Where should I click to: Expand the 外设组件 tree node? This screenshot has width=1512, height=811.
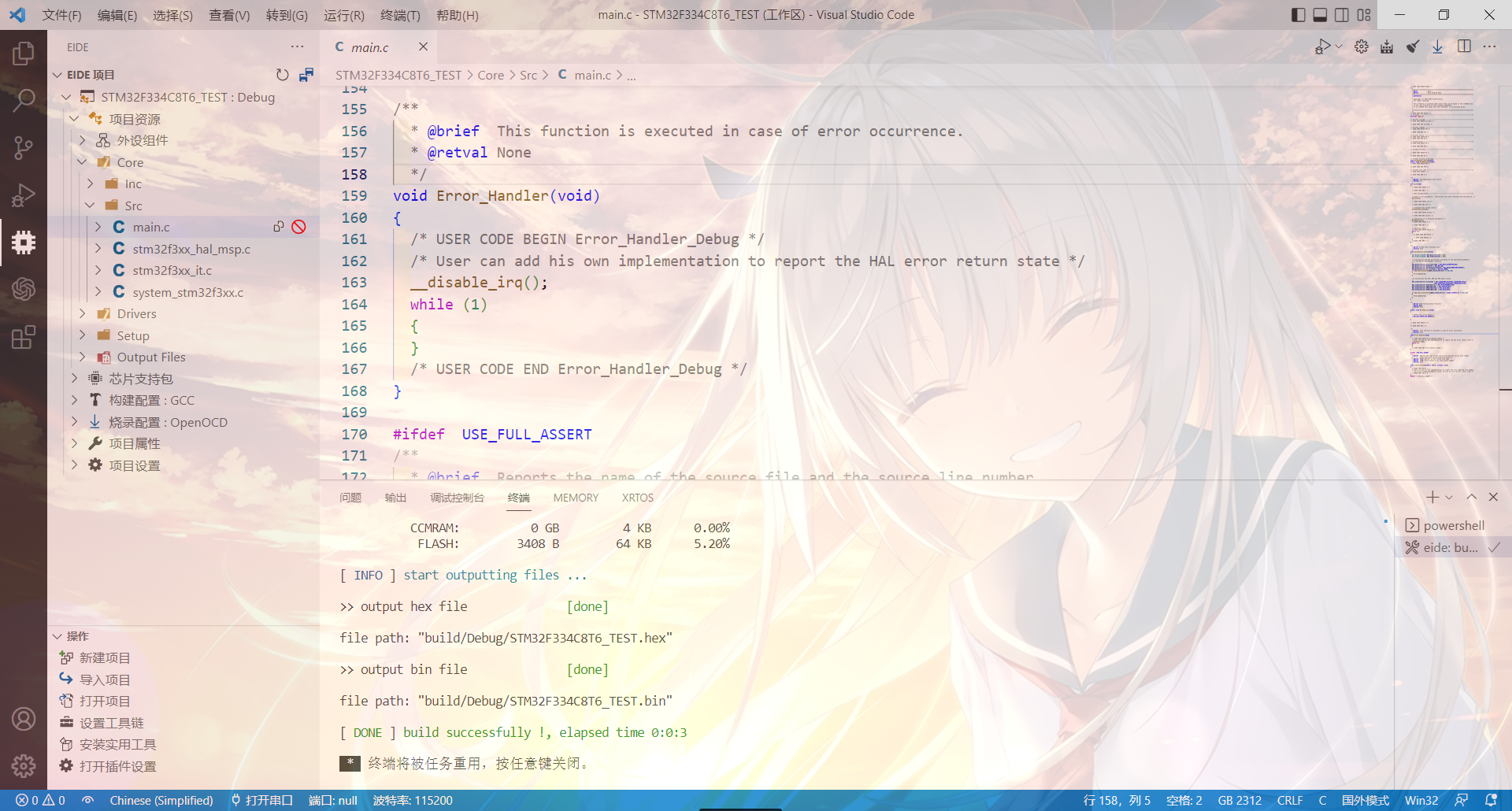[82, 140]
